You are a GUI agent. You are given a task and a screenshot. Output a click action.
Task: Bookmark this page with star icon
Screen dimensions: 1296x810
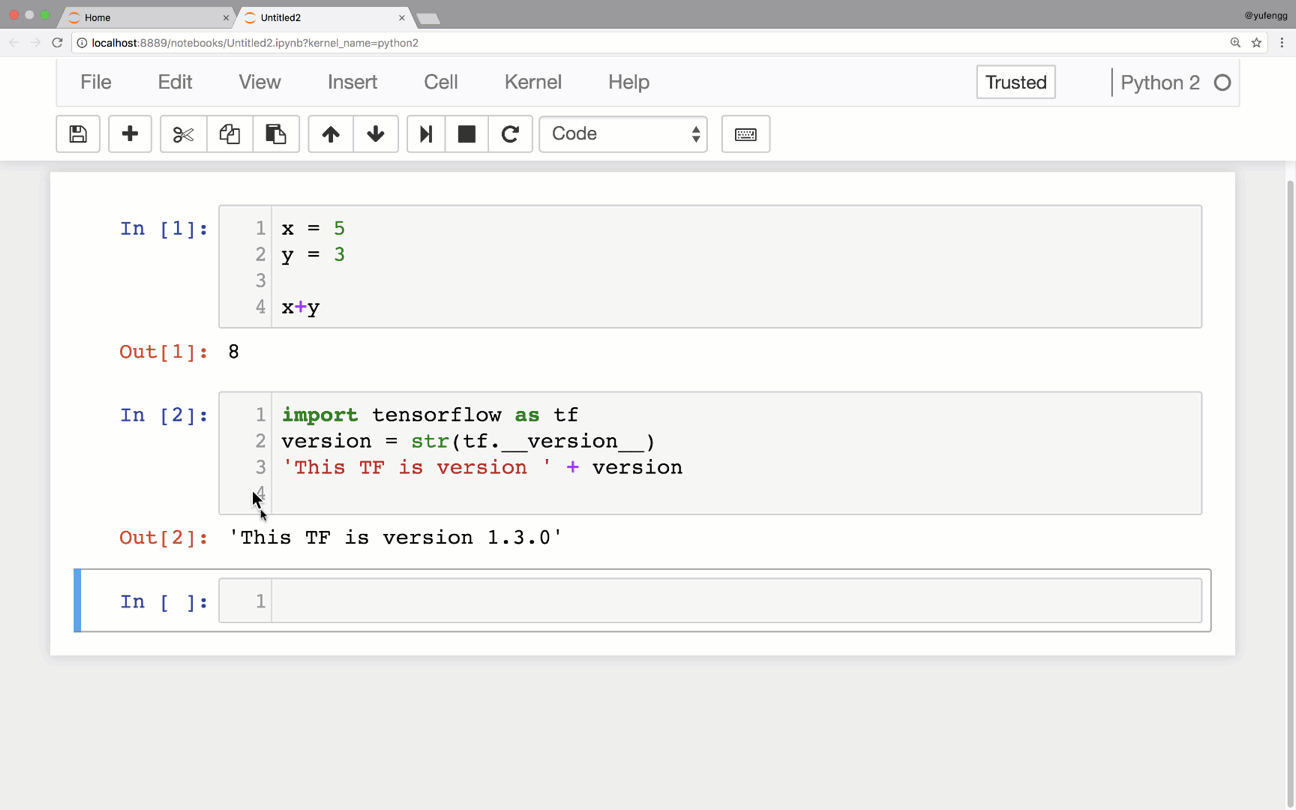1257,43
